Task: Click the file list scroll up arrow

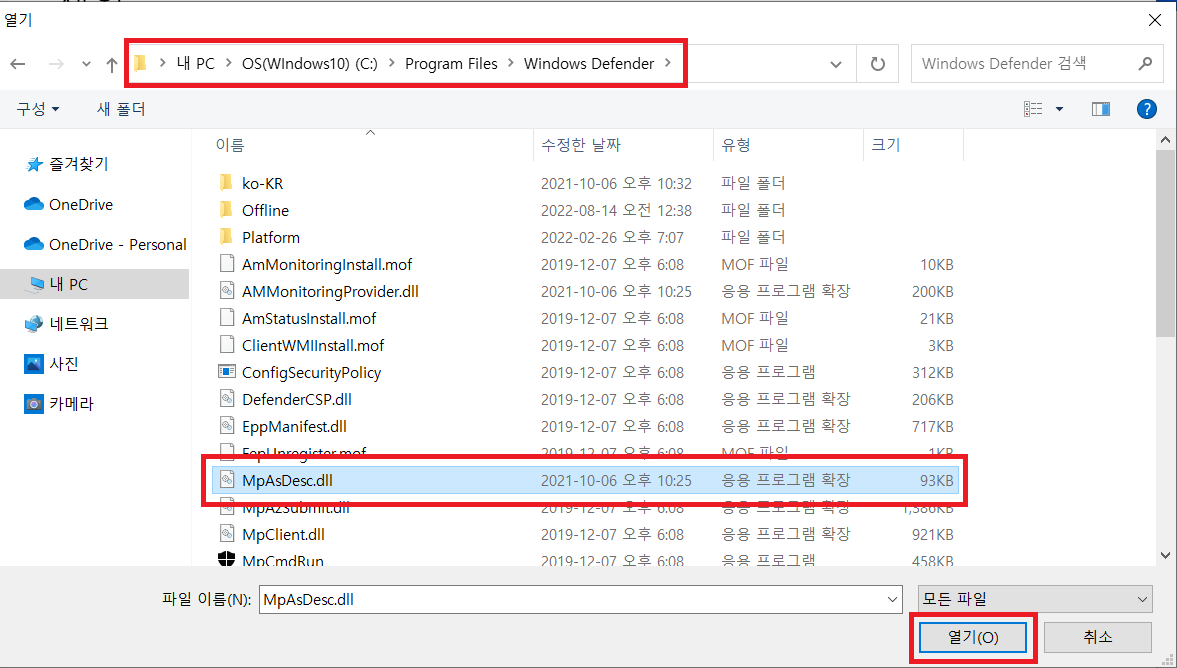Action: point(1165,140)
